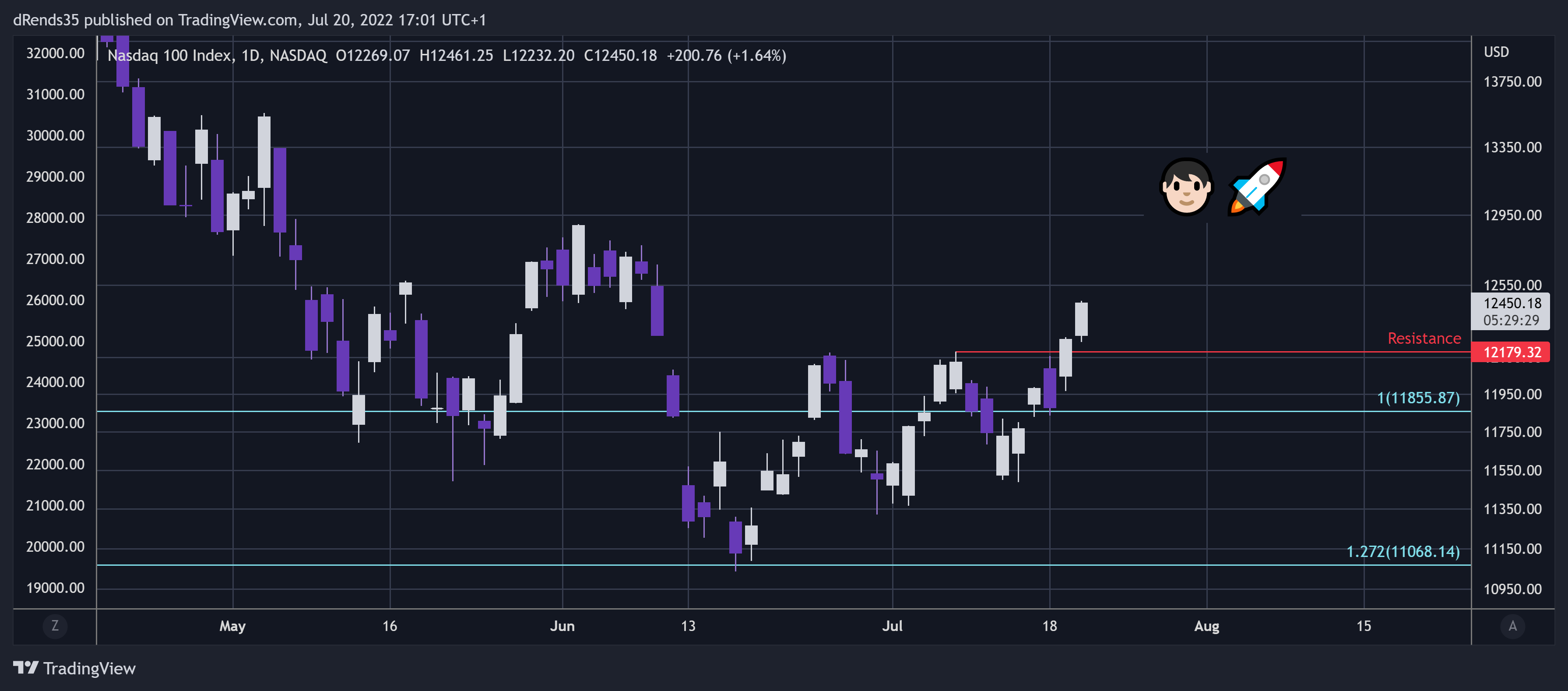Click the 32000.00 left price scale label
This screenshot has height=691, width=1568.
pyautogui.click(x=56, y=53)
